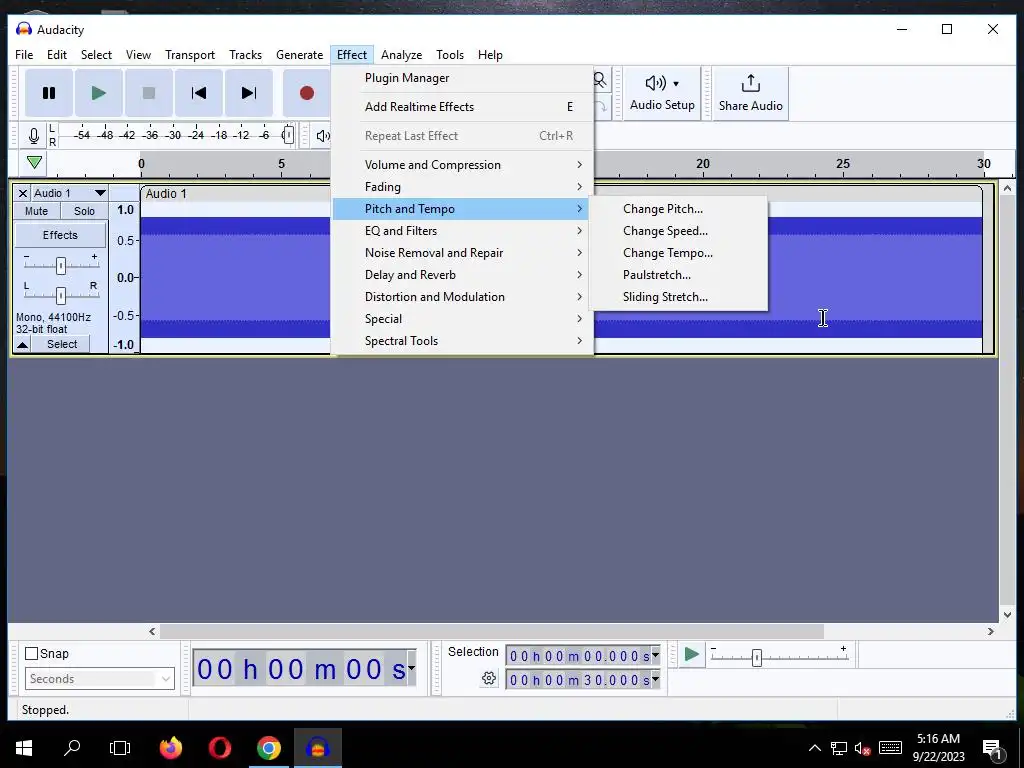This screenshot has height=768, width=1024.
Task: Choose Plugin Manager from Effect menu
Action: tap(462, 78)
